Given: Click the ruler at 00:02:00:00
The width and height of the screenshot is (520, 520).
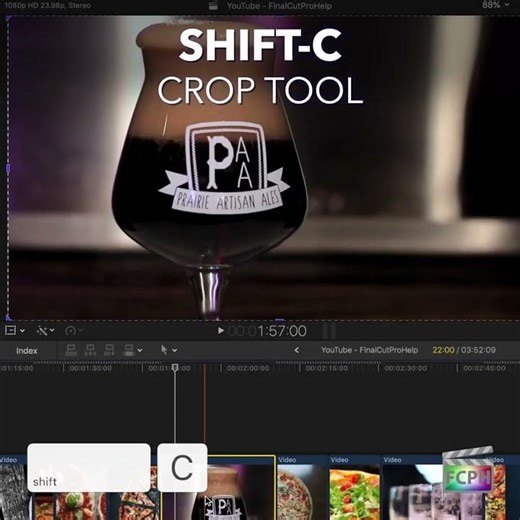Looking at the screenshot, I should tap(248, 368).
